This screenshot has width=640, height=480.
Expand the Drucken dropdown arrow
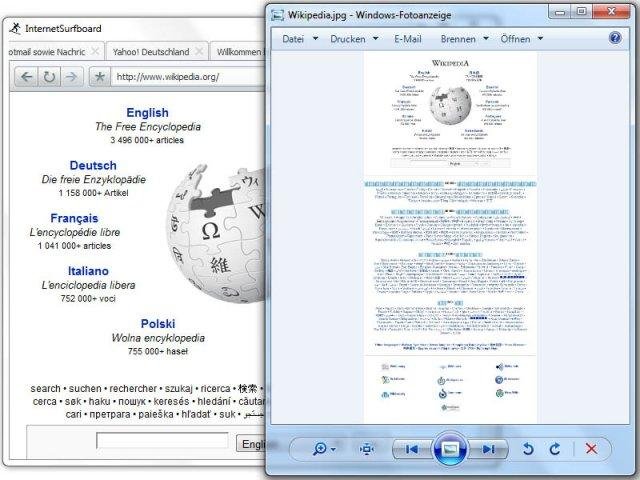point(376,38)
